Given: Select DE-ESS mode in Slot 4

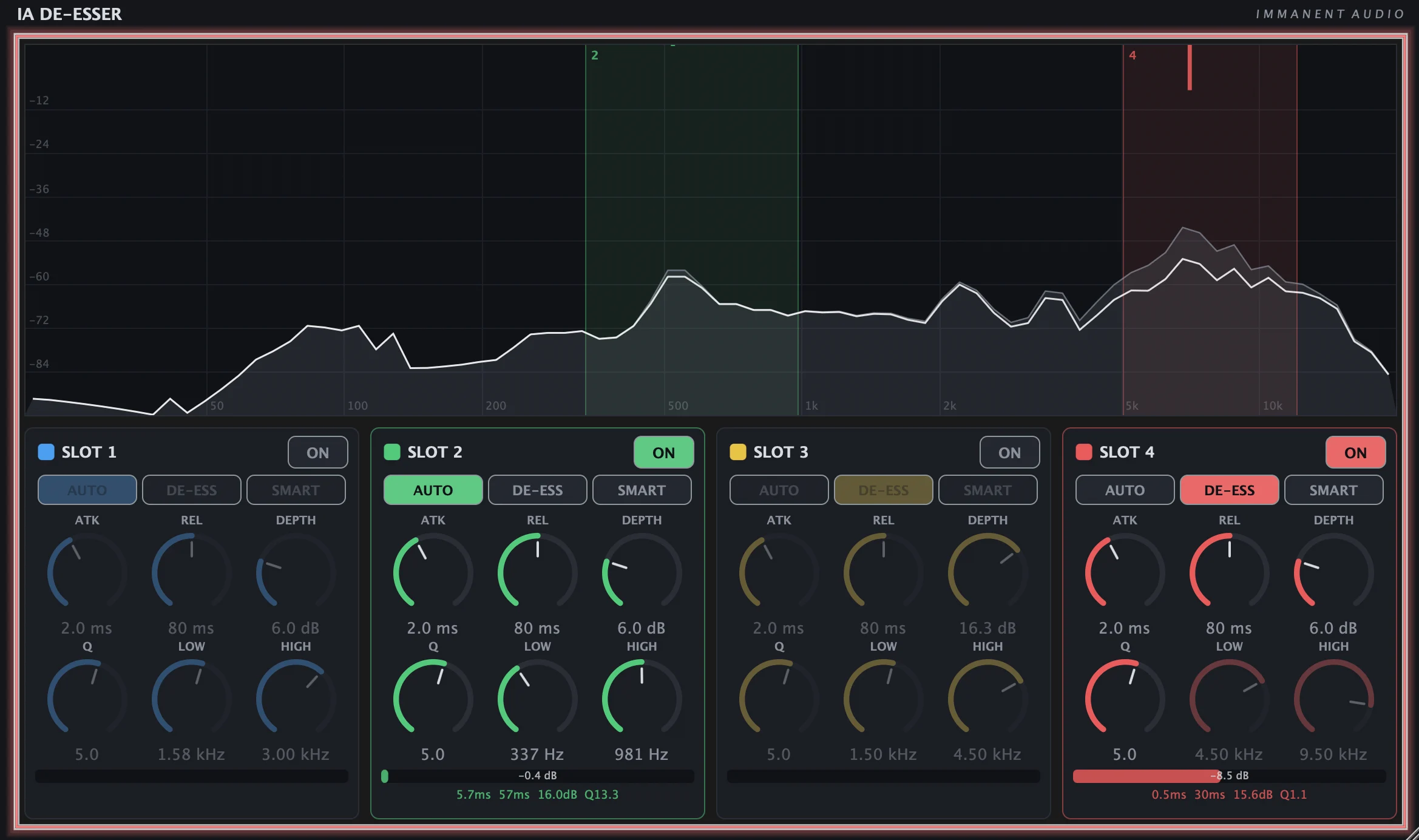Looking at the screenshot, I should pyautogui.click(x=1230, y=490).
